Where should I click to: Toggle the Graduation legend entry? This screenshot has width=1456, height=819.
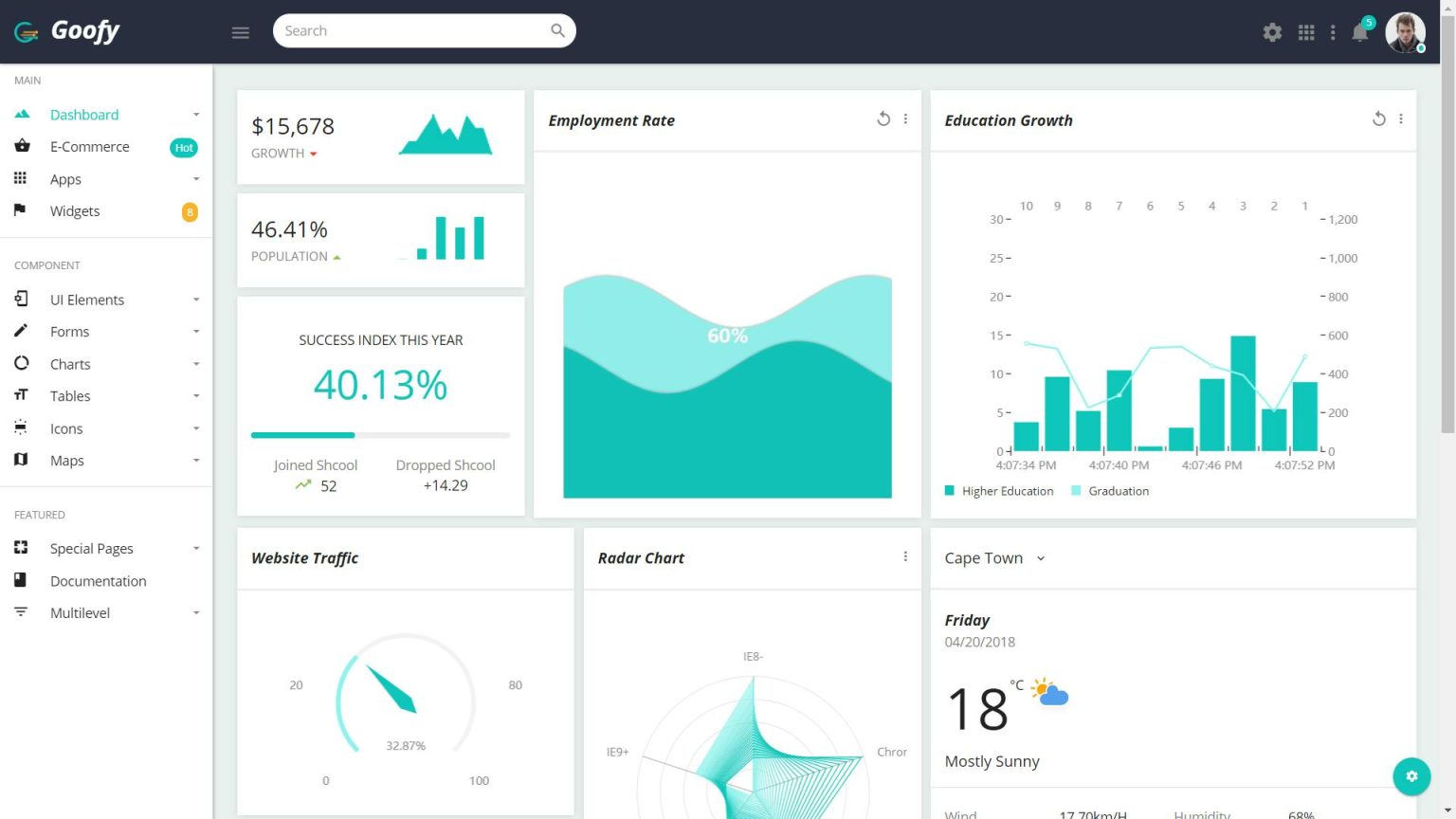click(1109, 490)
